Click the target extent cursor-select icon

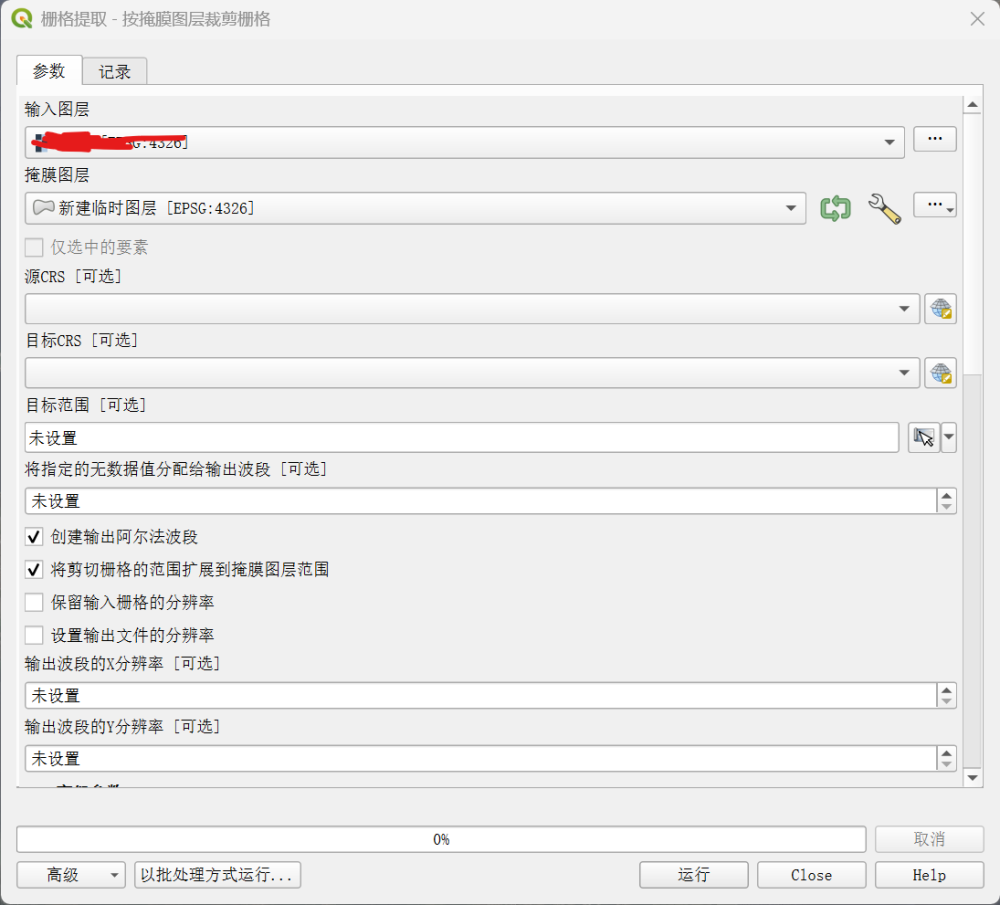click(x=923, y=438)
